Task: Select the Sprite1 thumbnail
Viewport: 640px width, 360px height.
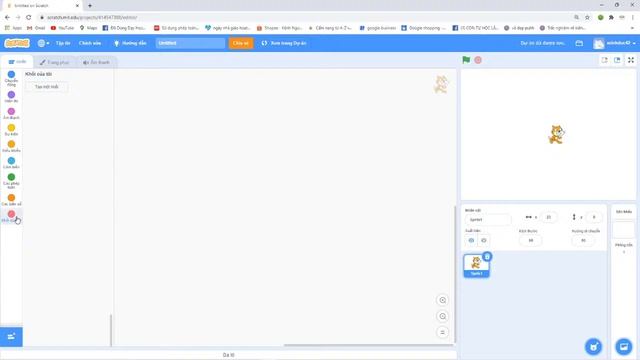Action: coord(476,266)
